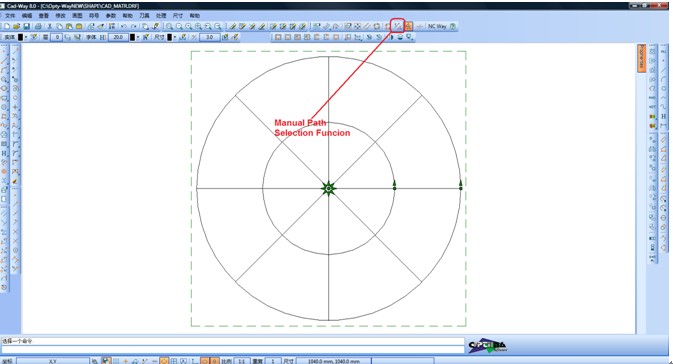Click the NC Way button

pyautogui.click(x=437, y=26)
